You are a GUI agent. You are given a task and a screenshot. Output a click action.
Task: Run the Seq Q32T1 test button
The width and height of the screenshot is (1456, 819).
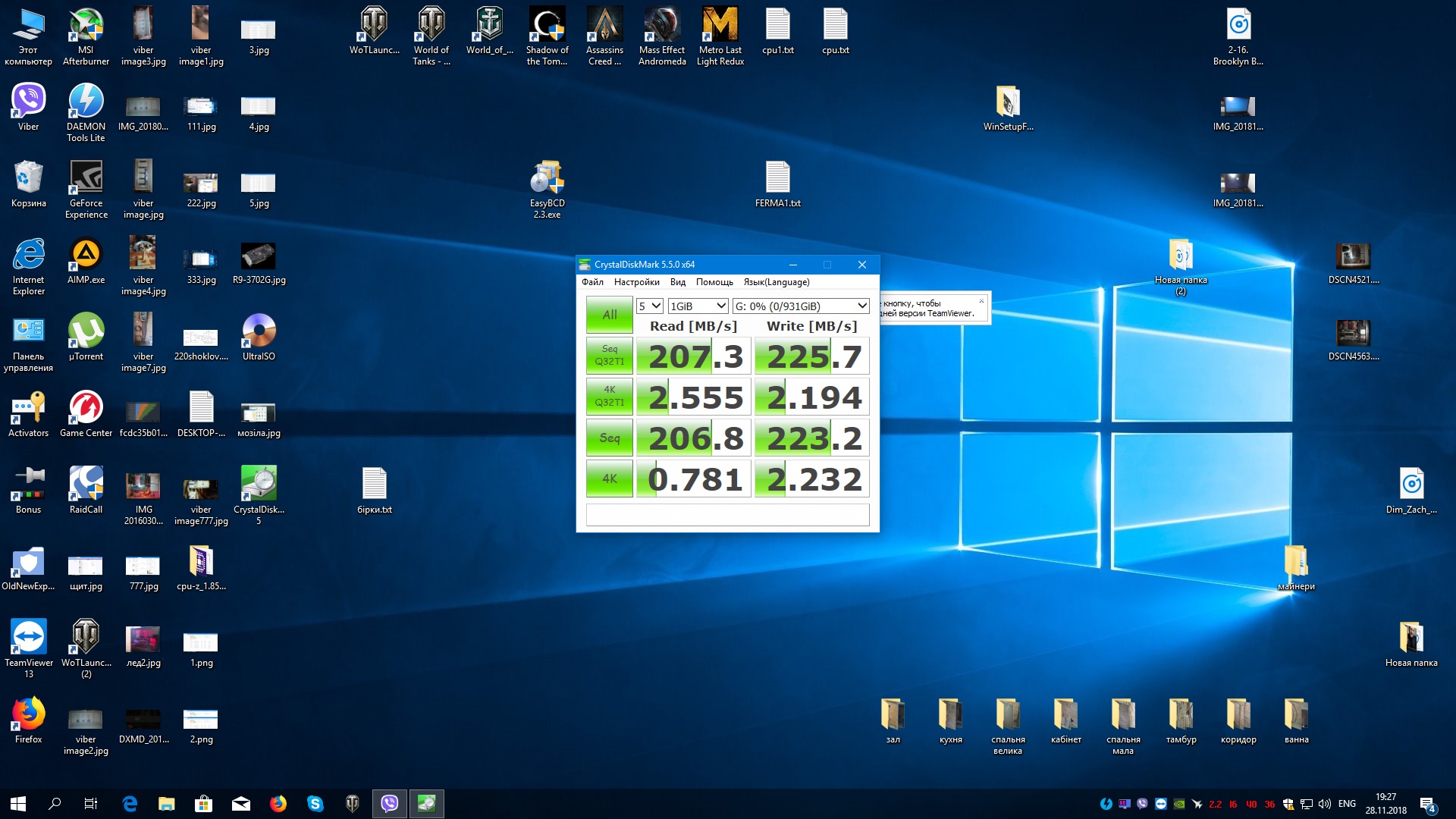coord(609,356)
